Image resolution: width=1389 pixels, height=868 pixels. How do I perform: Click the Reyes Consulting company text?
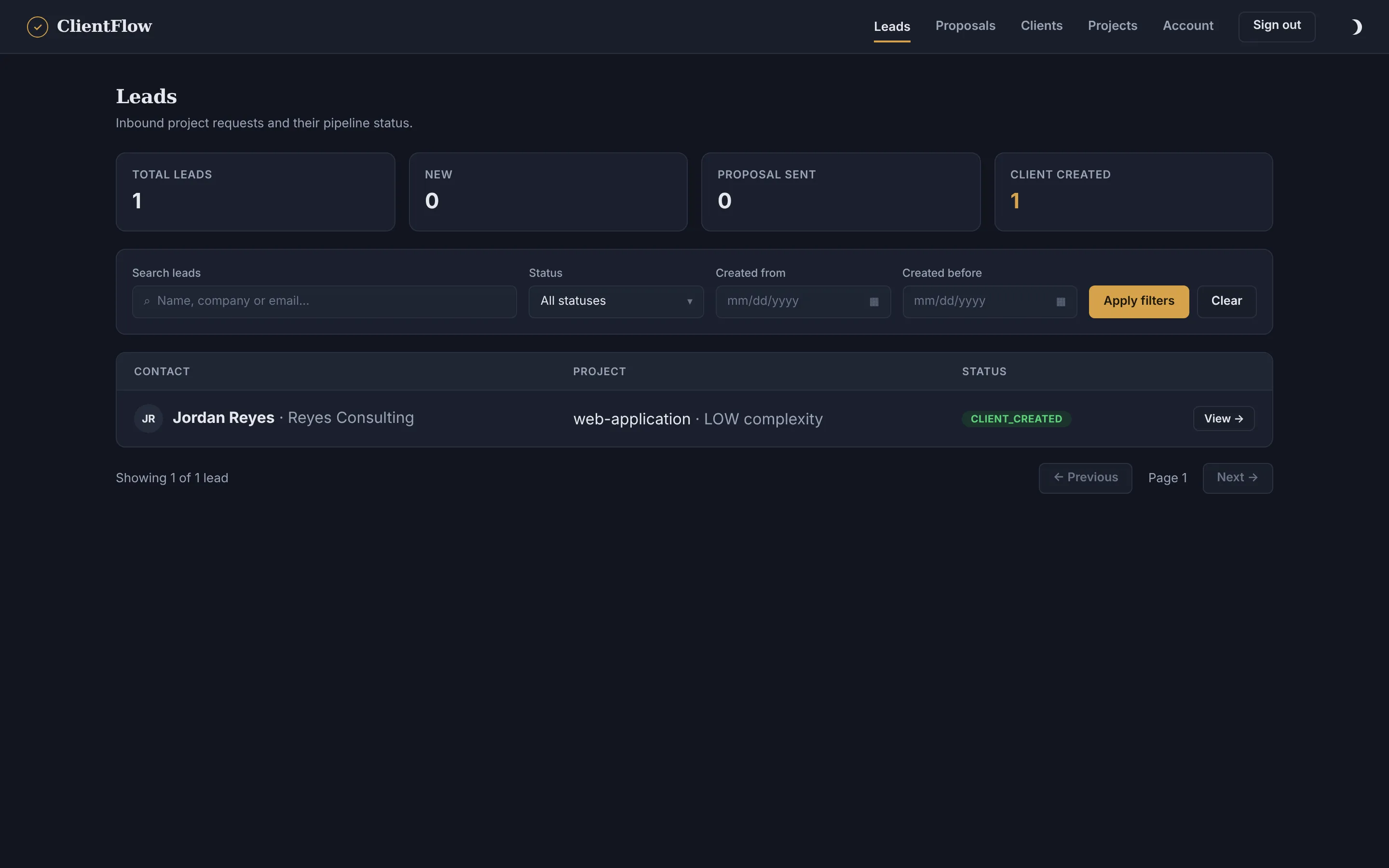pyautogui.click(x=351, y=418)
